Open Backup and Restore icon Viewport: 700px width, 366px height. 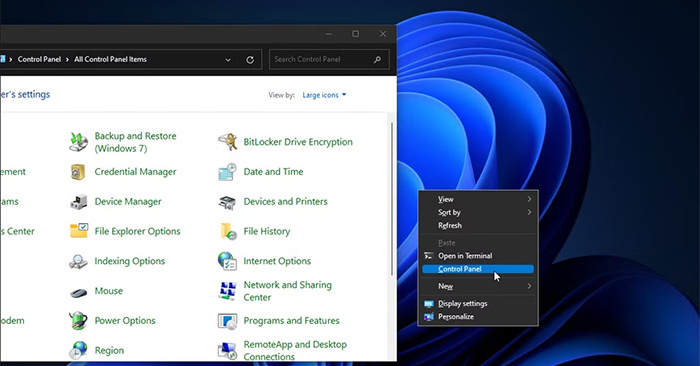click(x=78, y=142)
